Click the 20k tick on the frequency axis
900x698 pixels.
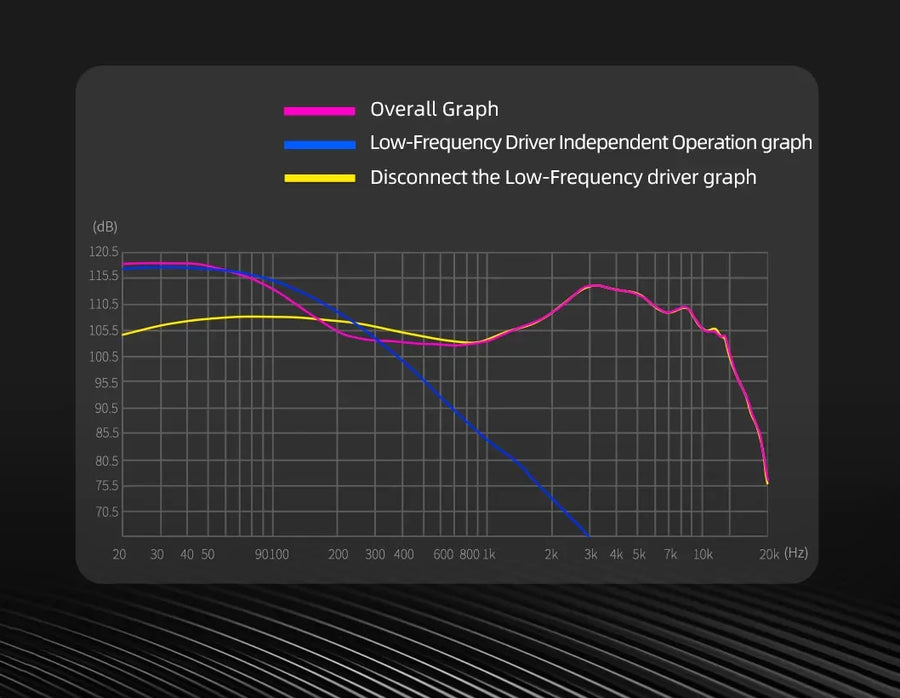tap(769, 554)
